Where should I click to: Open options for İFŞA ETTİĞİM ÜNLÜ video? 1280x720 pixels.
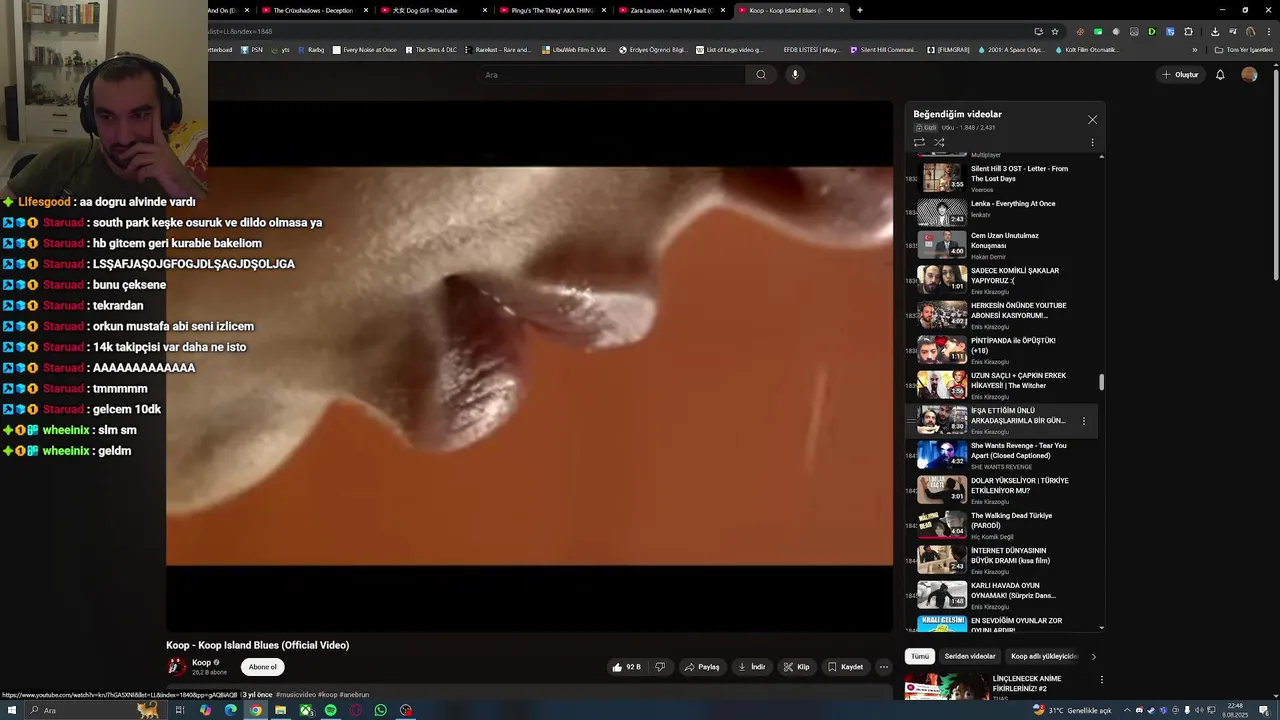tap(1083, 420)
